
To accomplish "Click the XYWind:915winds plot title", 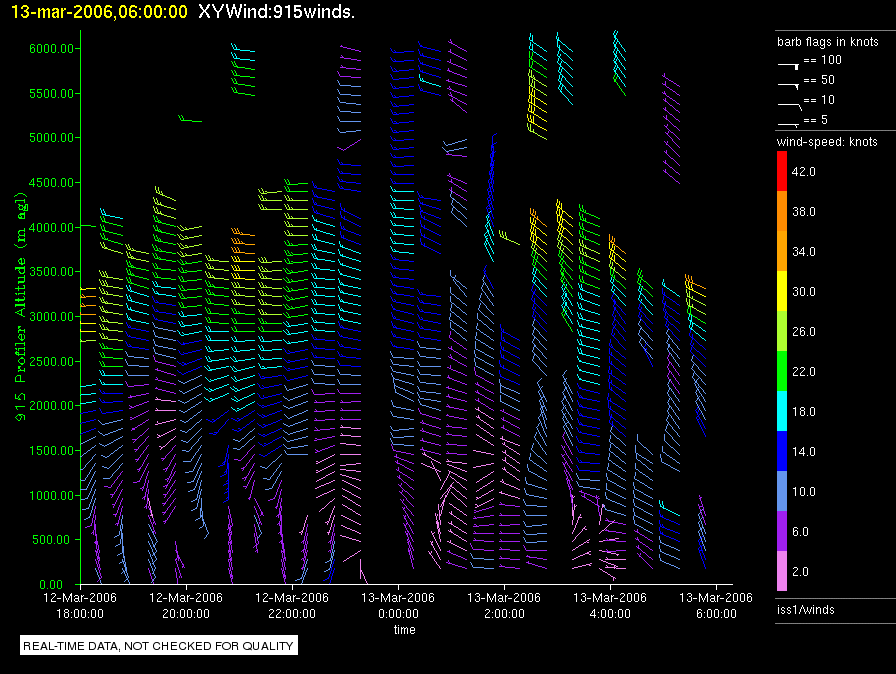I will coord(277,12).
